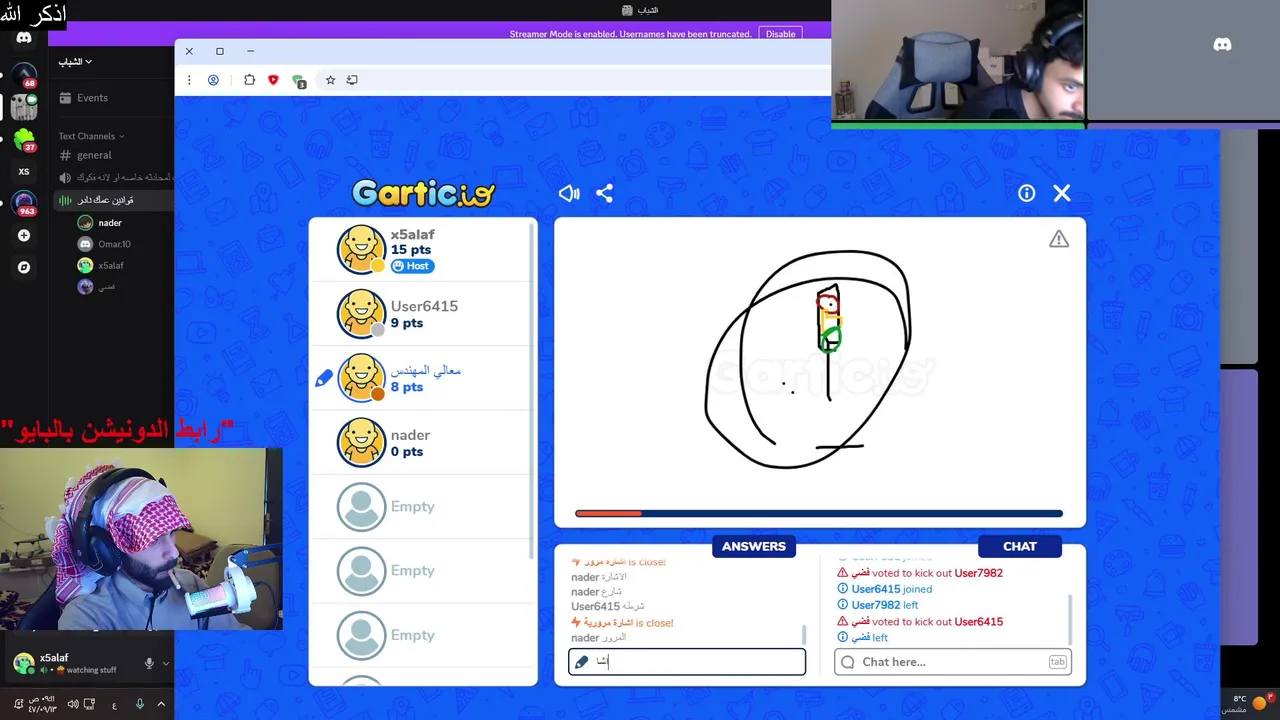Open the Events item in Discord
Viewport: 1280px width, 720px height.
(84, 98)
